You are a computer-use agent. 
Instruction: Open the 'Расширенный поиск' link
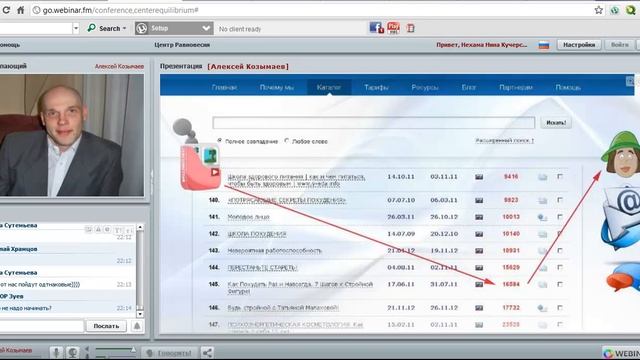coord(504,140)
